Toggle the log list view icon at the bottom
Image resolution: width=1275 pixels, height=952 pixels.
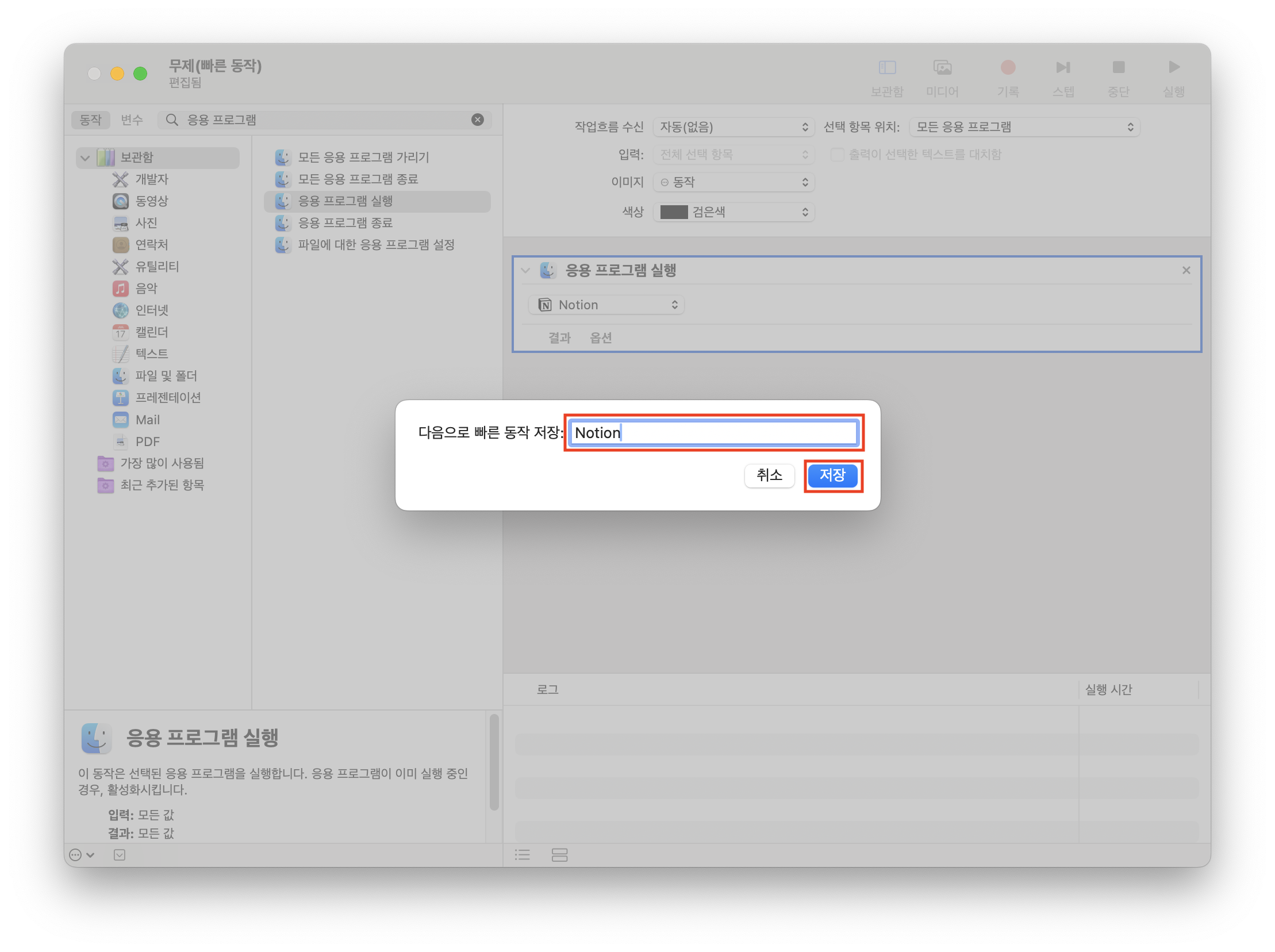[x=523, y=855]
